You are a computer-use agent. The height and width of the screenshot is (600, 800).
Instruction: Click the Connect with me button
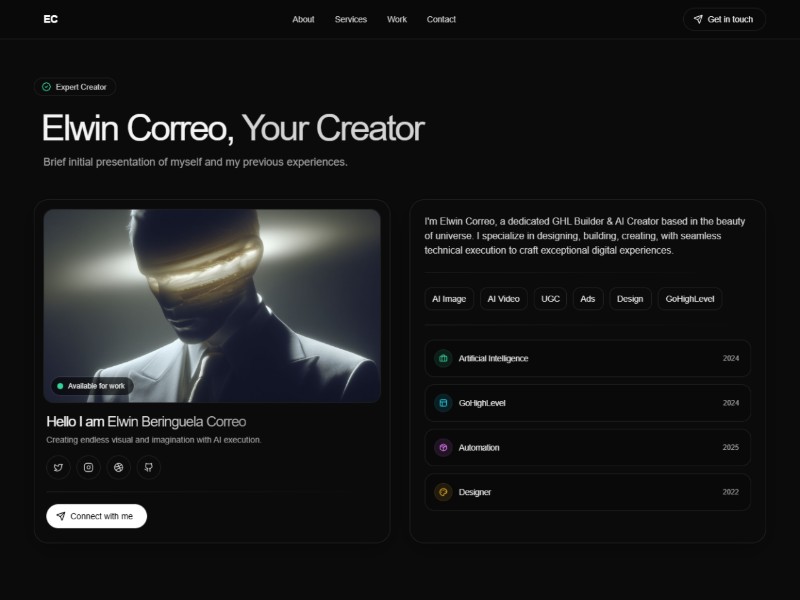[x=96, y=516]
